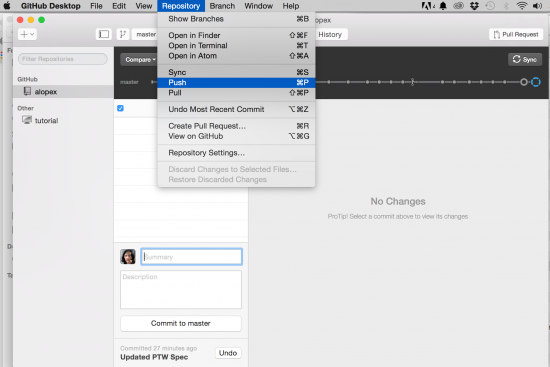Image resolution: width=550 pixels, height=367 pixels.
Task: Choose Undo Most Recent Commit
Action: pyautogui.click(x=236, y=109)
